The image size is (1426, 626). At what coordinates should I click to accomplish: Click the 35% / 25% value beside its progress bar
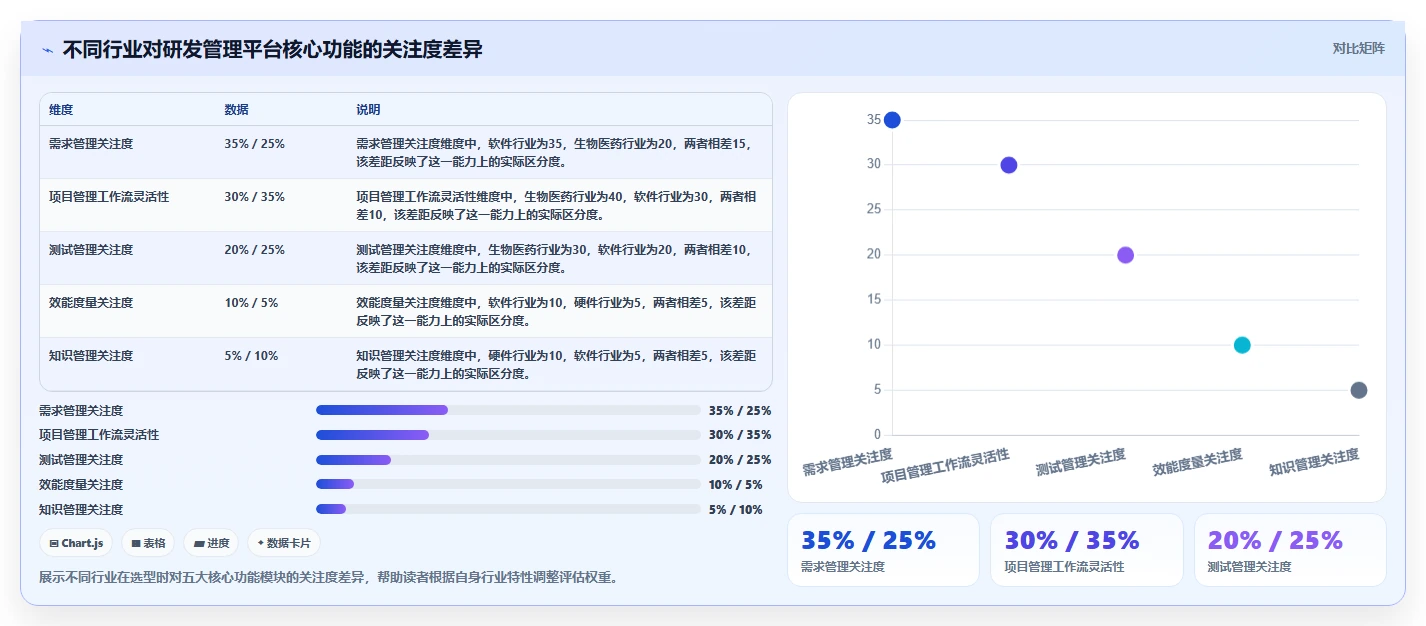740,410
